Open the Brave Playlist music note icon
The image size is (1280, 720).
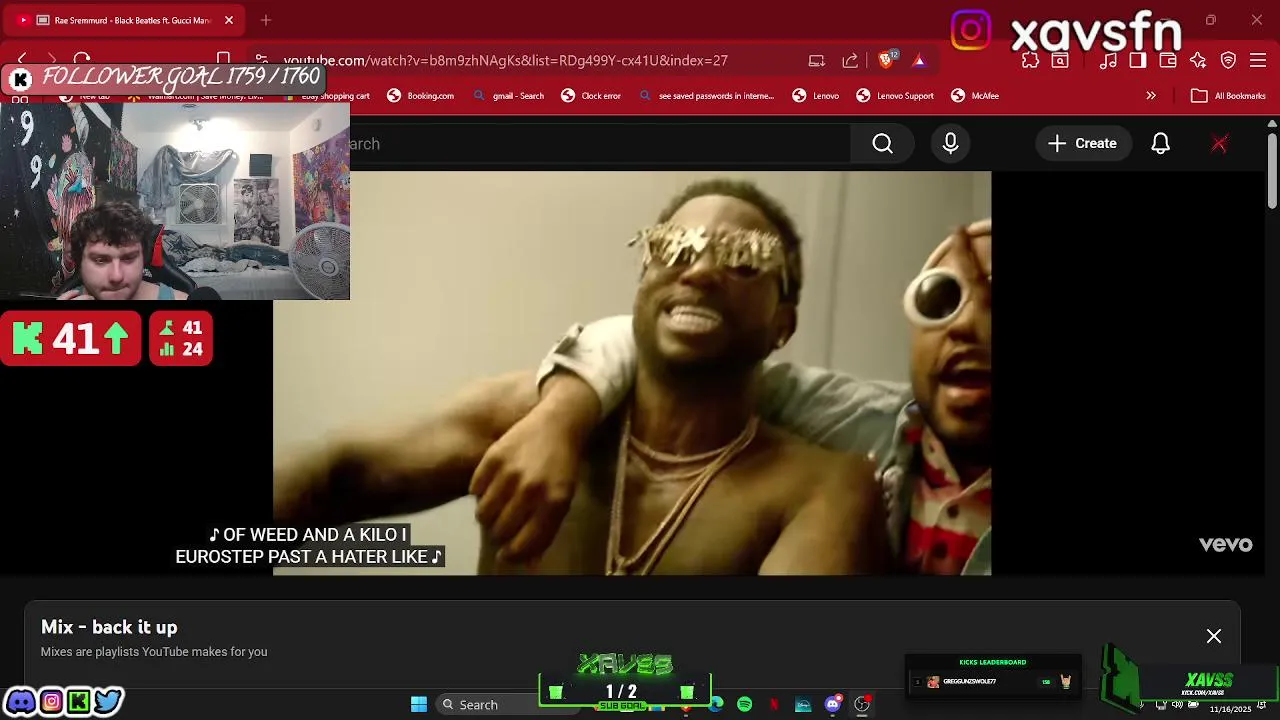[x=1108, y=60]
